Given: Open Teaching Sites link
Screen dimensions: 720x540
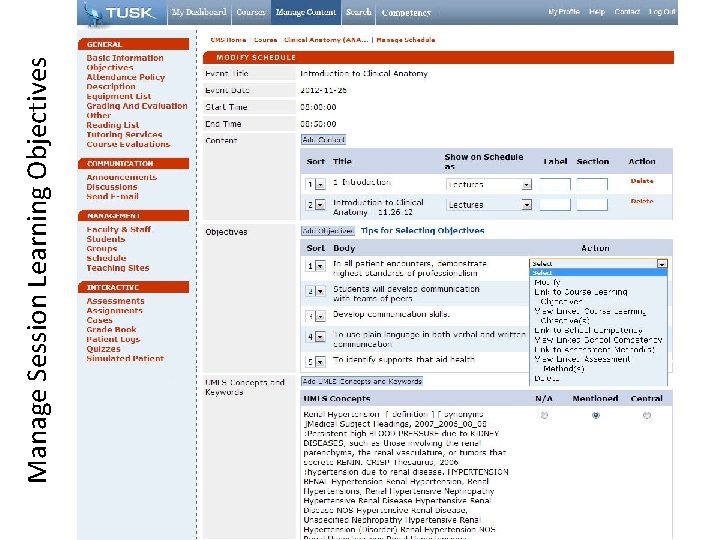Looking at the screenshot, I should 118,268.
